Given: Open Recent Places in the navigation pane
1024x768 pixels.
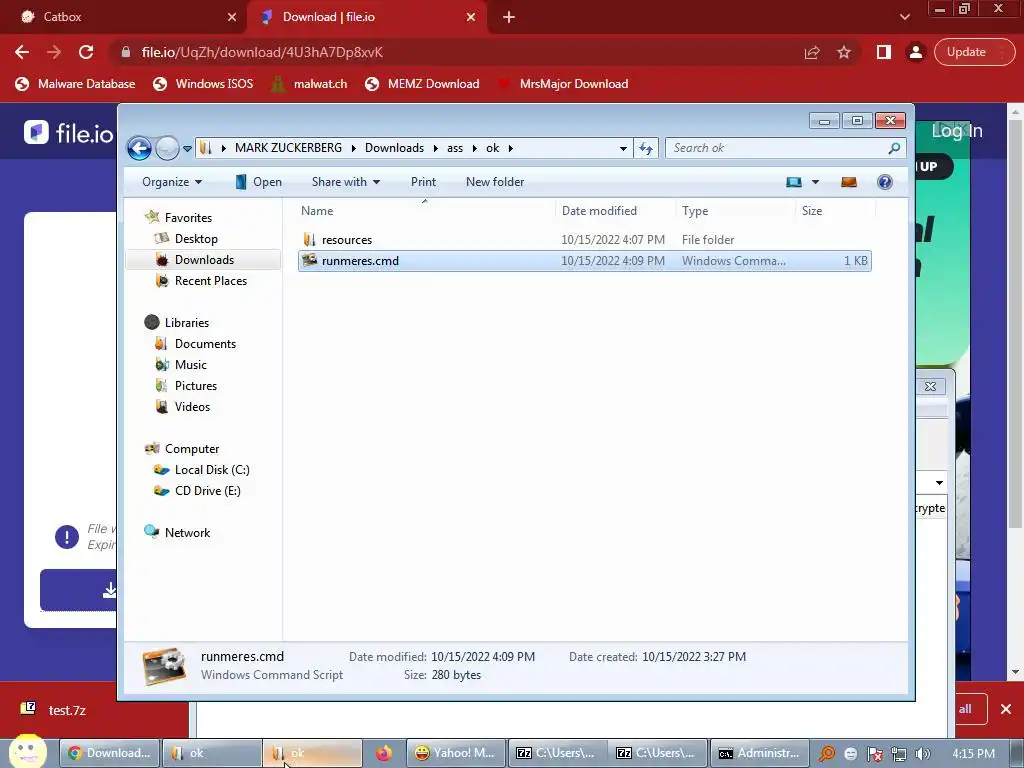Looking at the screenshot, I should click(x=210, y=281).
